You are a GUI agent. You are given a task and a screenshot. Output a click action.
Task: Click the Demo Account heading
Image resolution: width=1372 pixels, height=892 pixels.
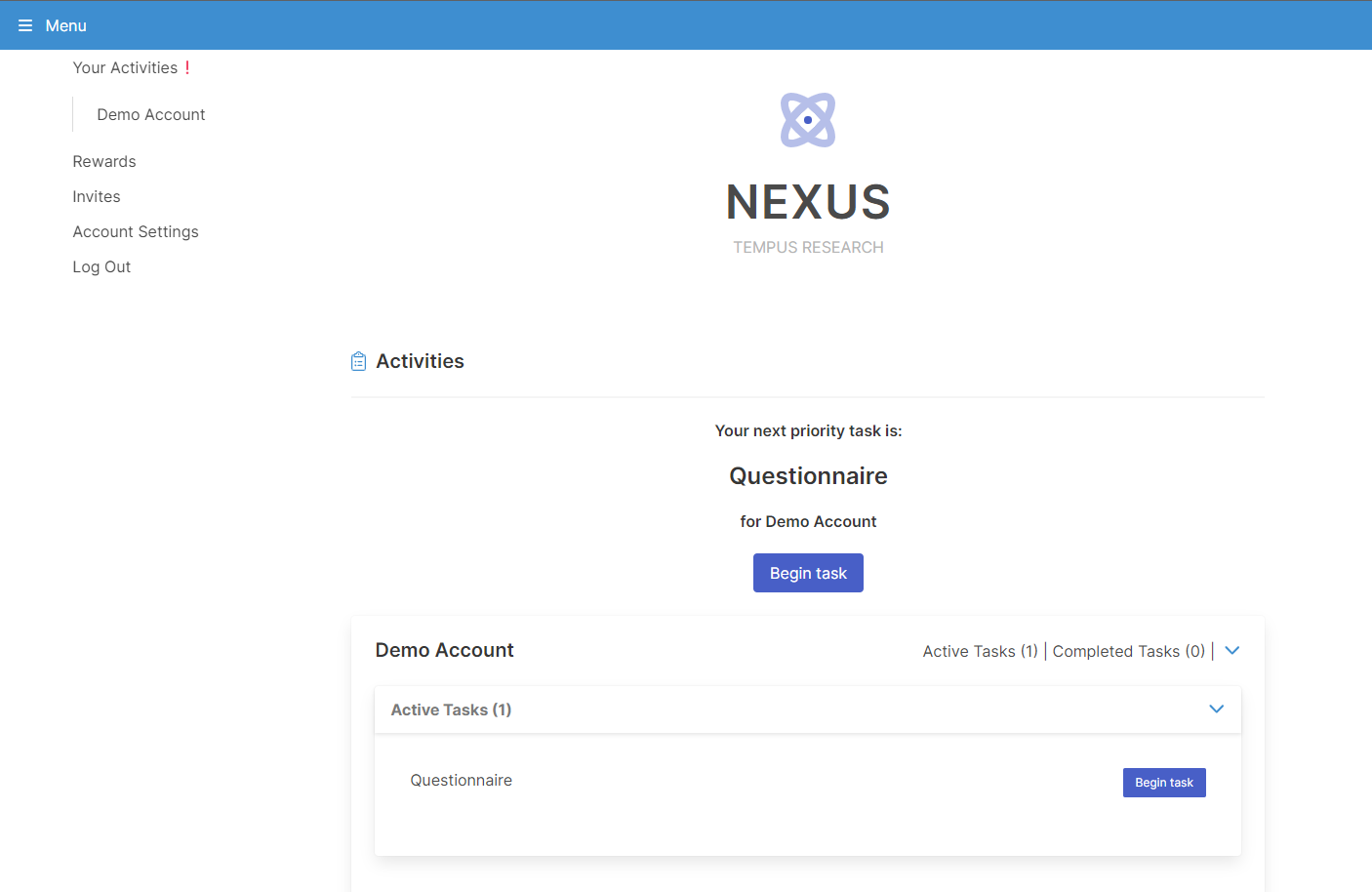pos(444,650)
